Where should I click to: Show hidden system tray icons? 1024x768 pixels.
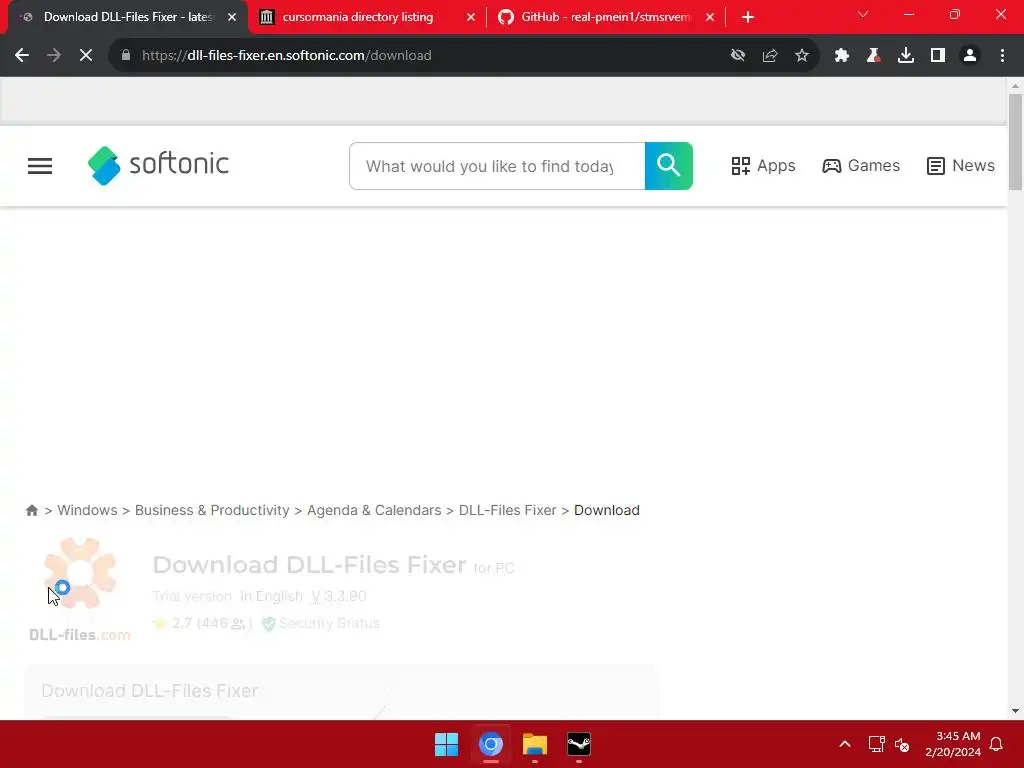pos(844,744)
